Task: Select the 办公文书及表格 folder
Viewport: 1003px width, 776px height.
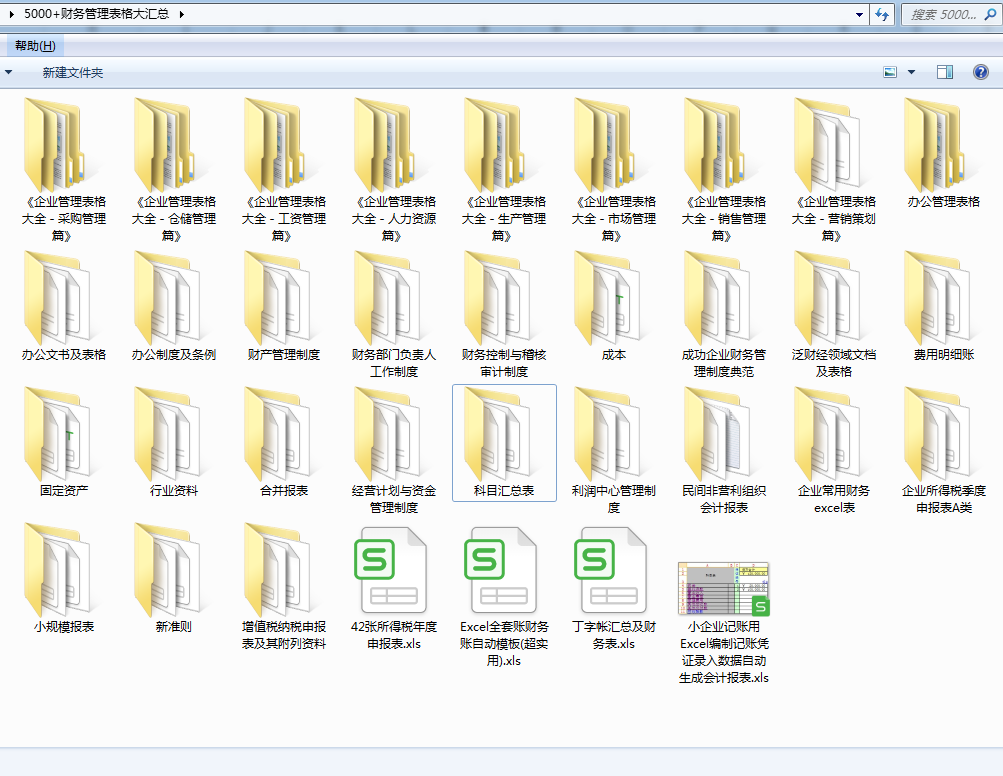Action: (x=63, y=307)
